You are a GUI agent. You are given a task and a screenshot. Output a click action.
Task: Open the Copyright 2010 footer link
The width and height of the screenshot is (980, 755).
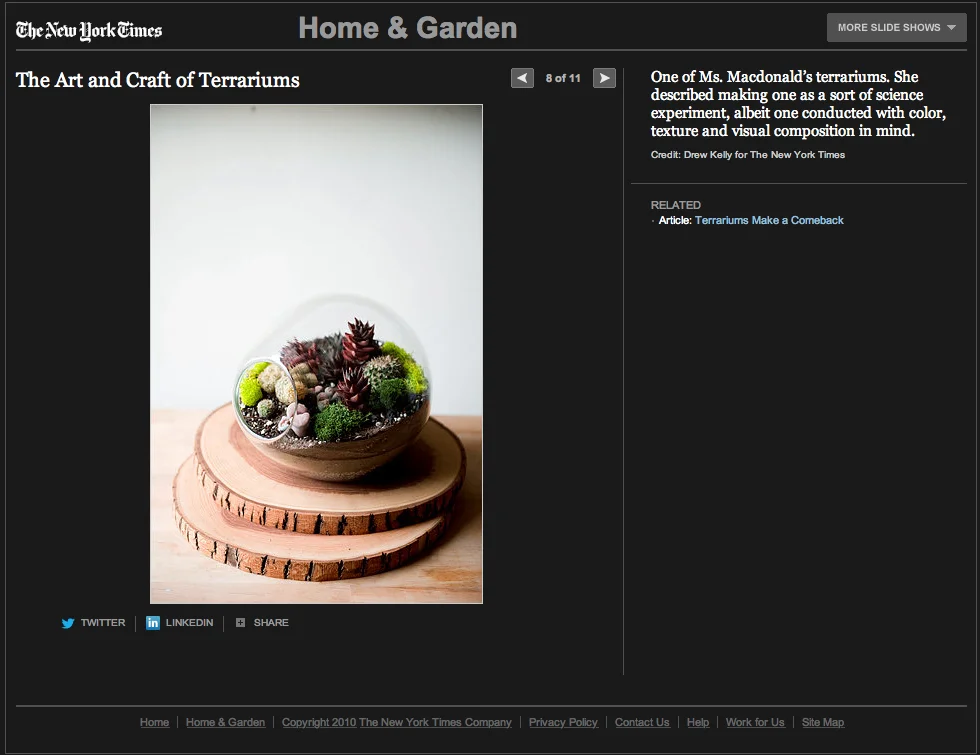396,722
